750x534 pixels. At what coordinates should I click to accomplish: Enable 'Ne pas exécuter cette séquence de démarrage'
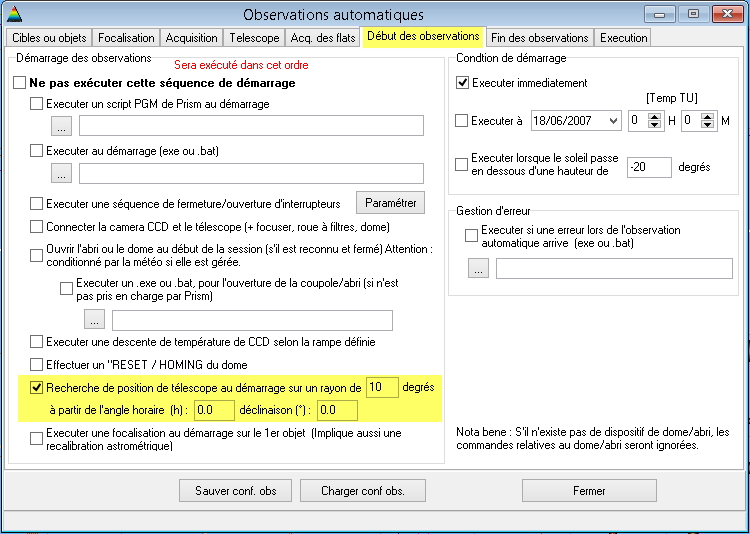20,83
